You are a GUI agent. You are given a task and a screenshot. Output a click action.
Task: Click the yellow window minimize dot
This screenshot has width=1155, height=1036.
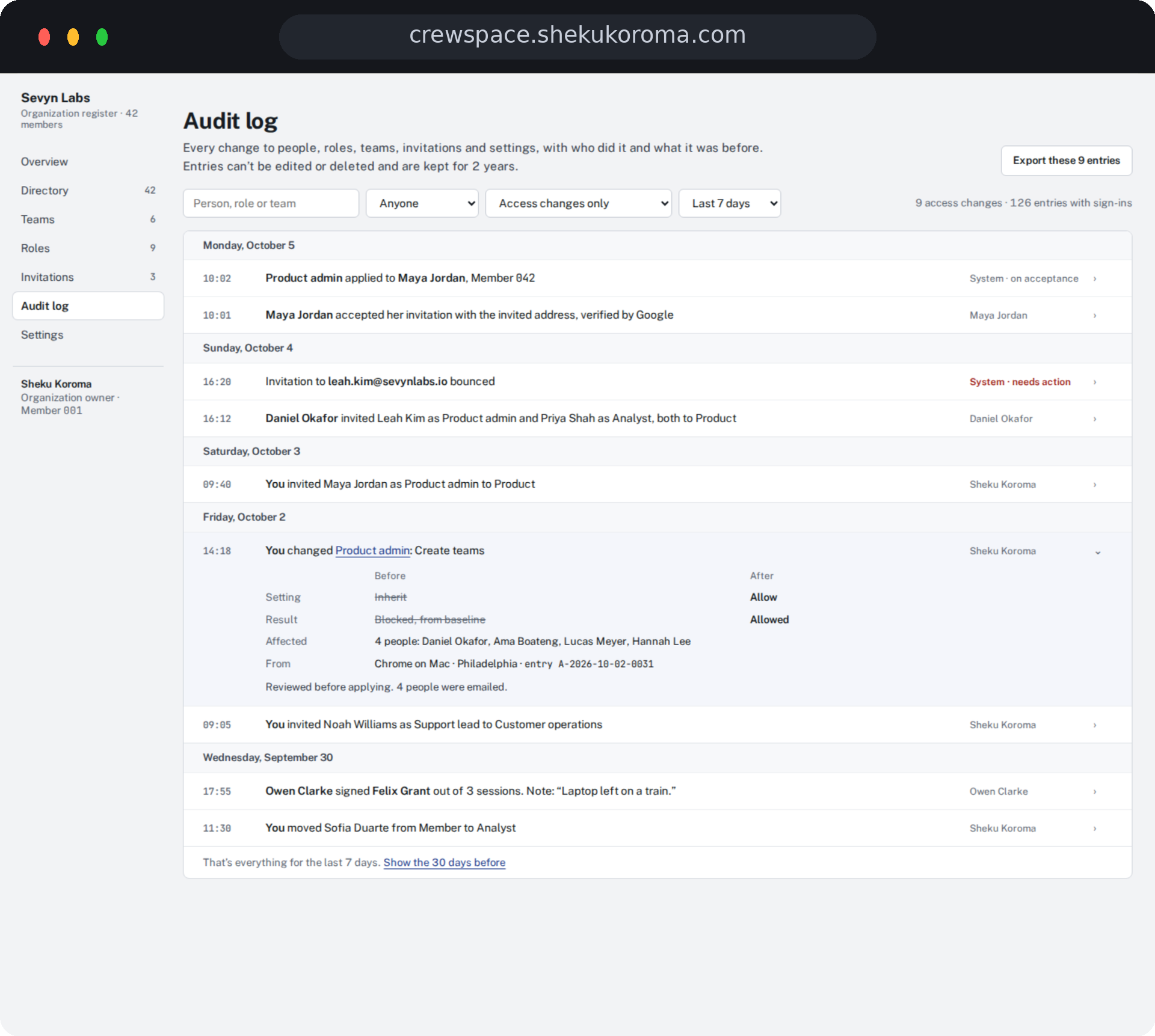point(73,37)
